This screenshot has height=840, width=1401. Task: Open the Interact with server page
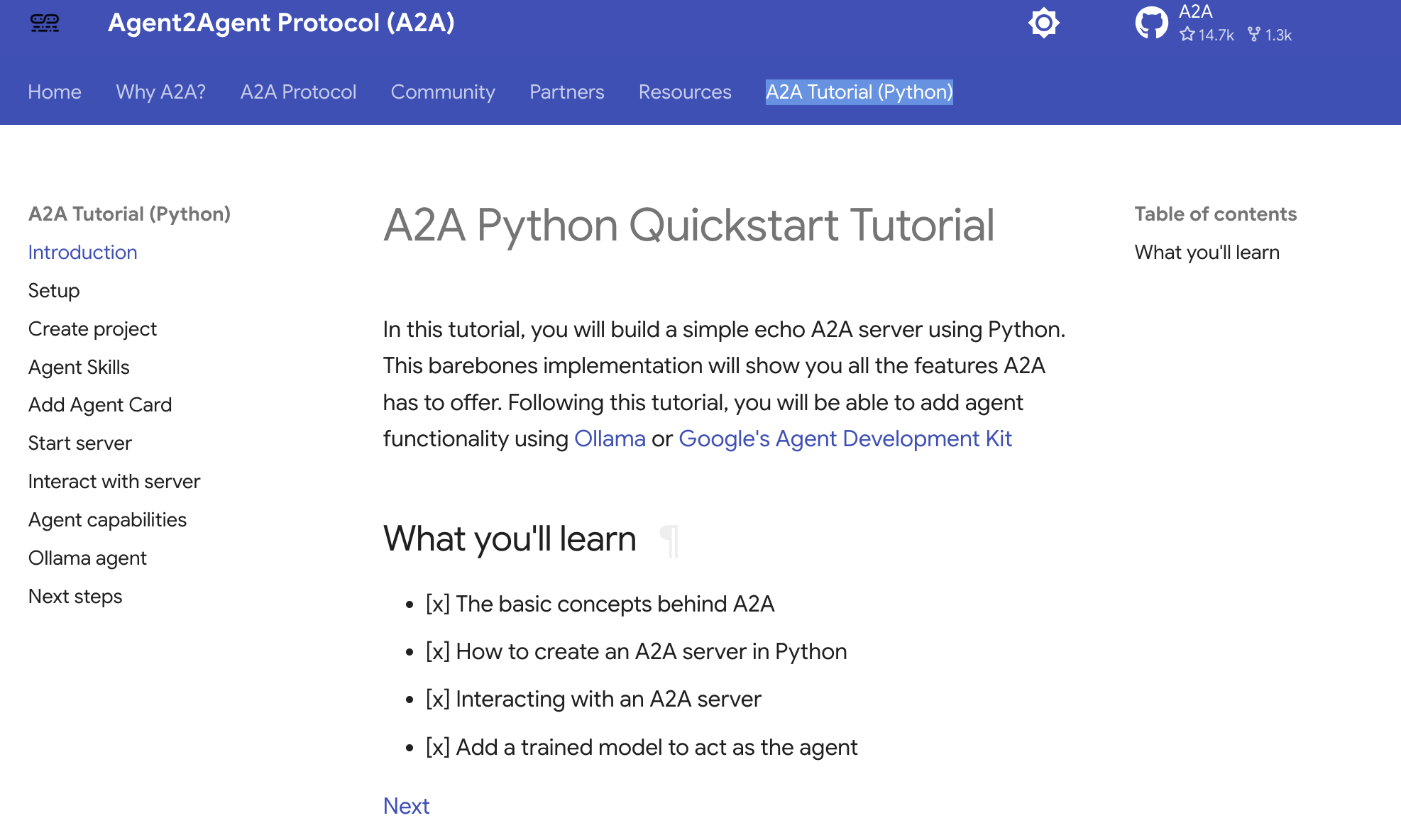(114, 481)
